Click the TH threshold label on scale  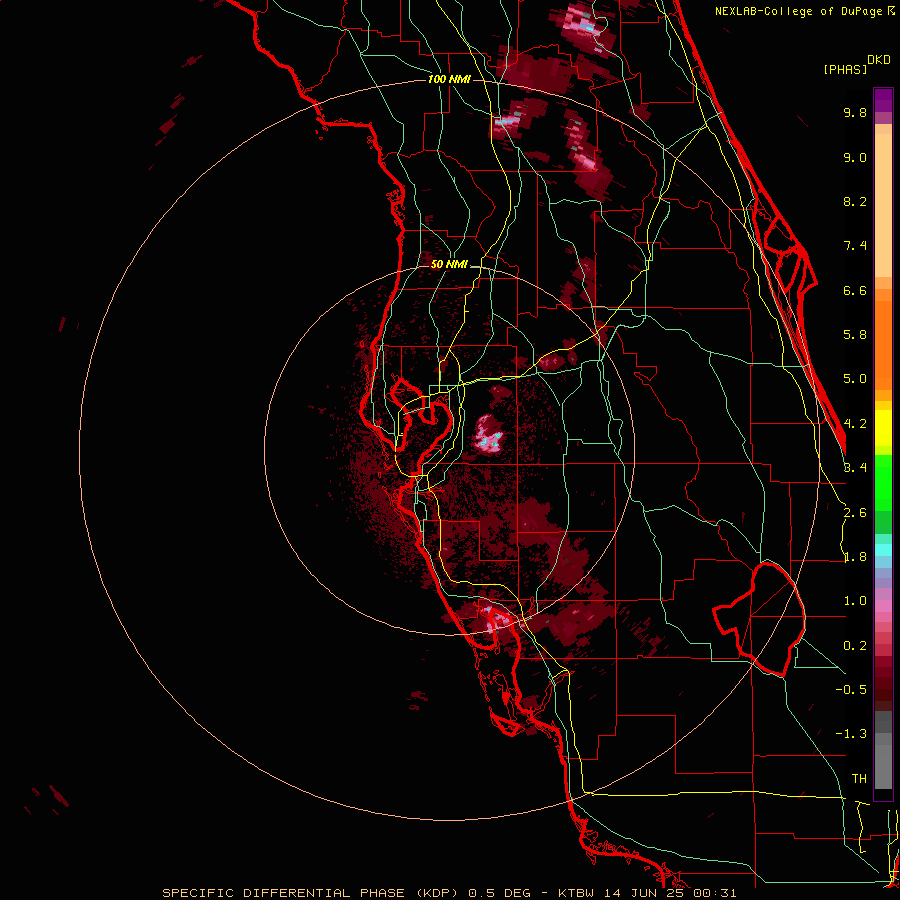(x=859, y=779)
